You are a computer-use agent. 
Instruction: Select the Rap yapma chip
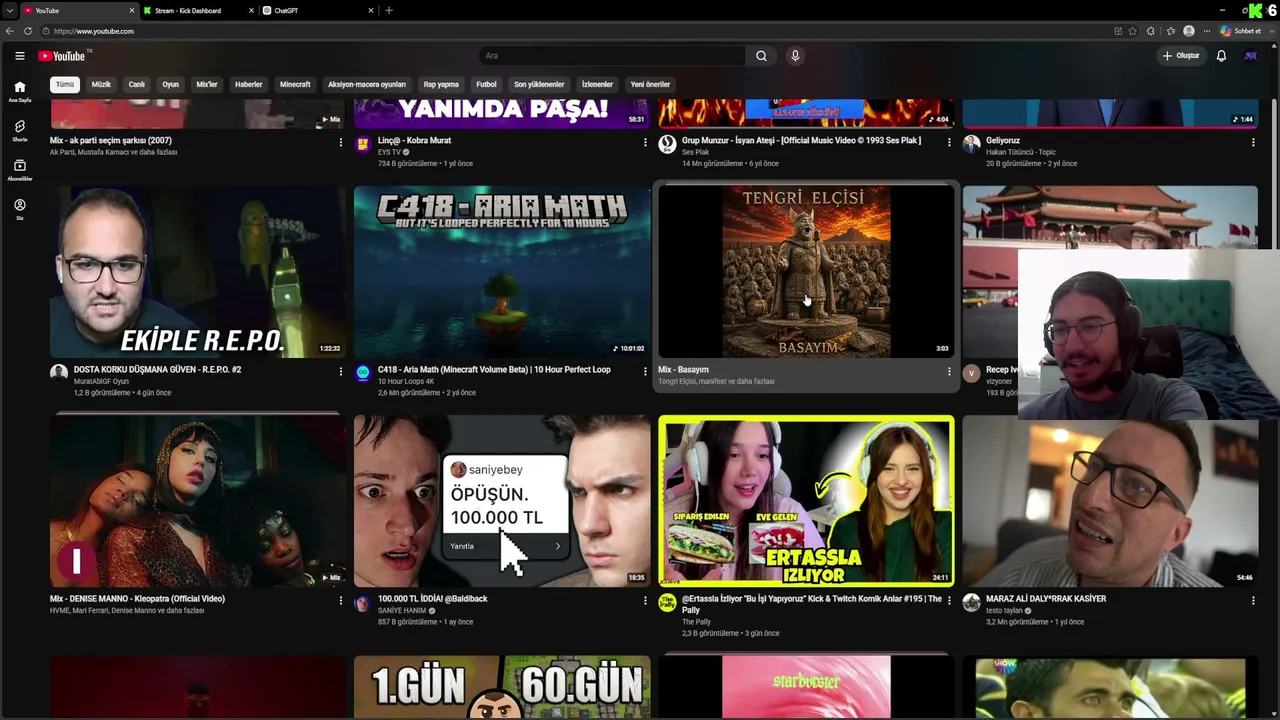[x=441, y=85]
